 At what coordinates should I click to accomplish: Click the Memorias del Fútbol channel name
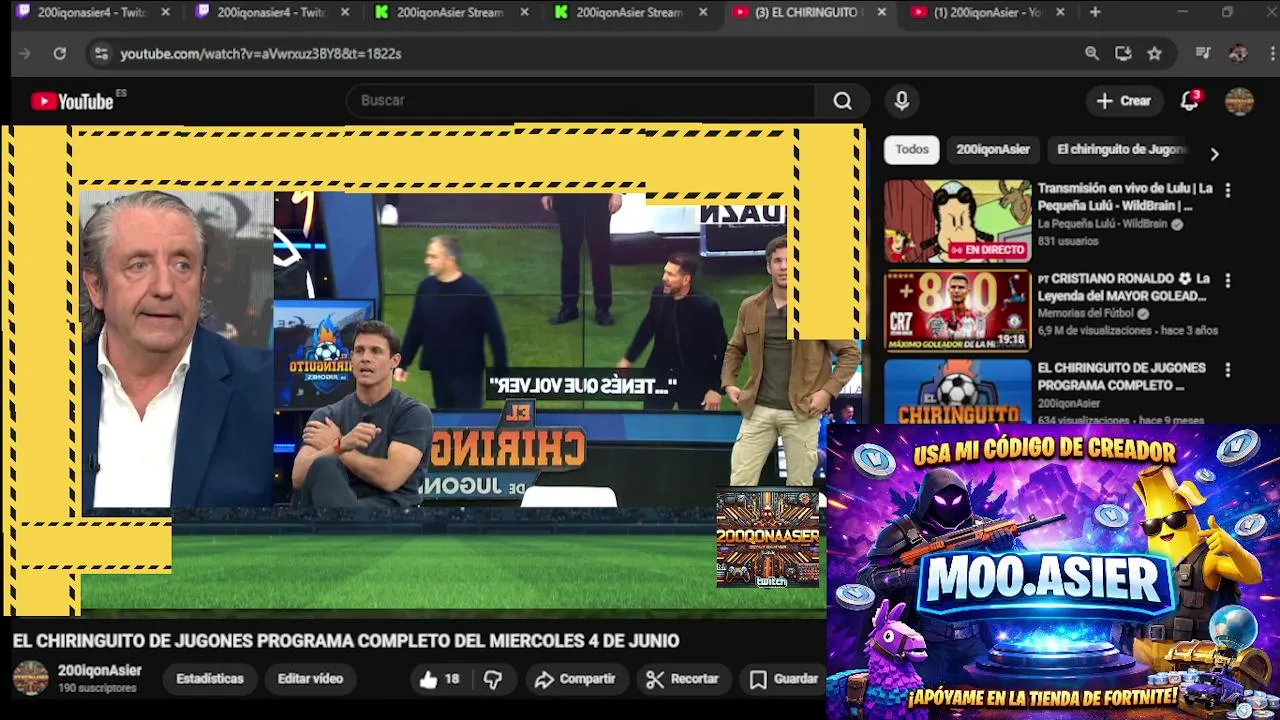coord(1086,314)
